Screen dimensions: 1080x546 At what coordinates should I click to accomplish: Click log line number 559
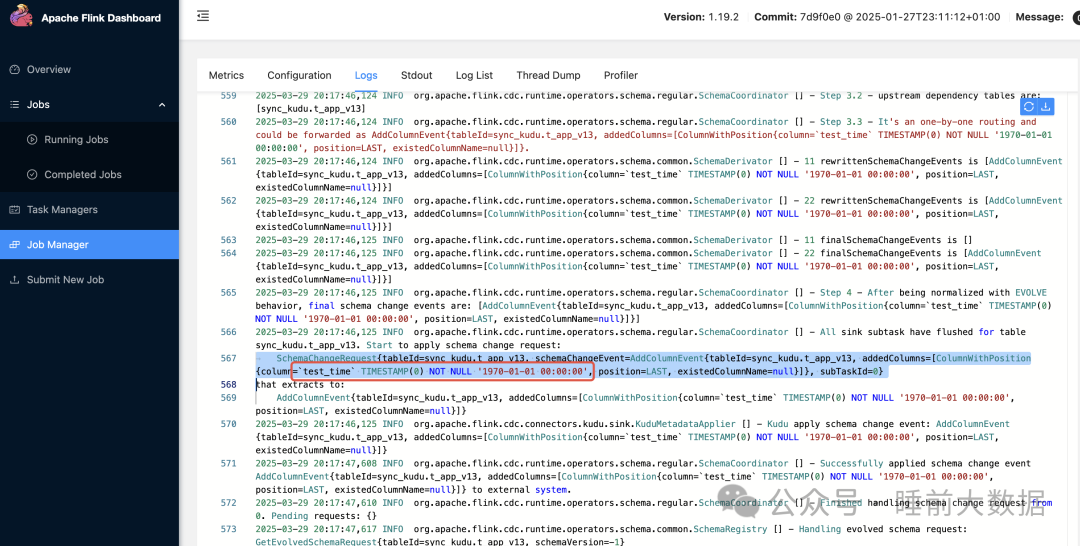228,96
